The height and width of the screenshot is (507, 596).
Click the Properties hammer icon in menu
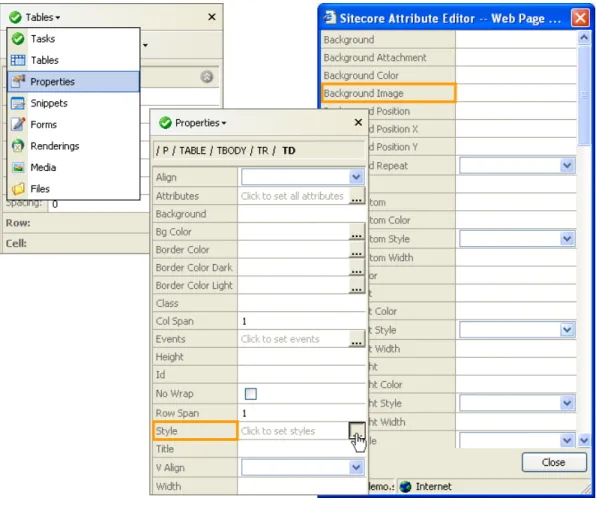tap(18, 81)
